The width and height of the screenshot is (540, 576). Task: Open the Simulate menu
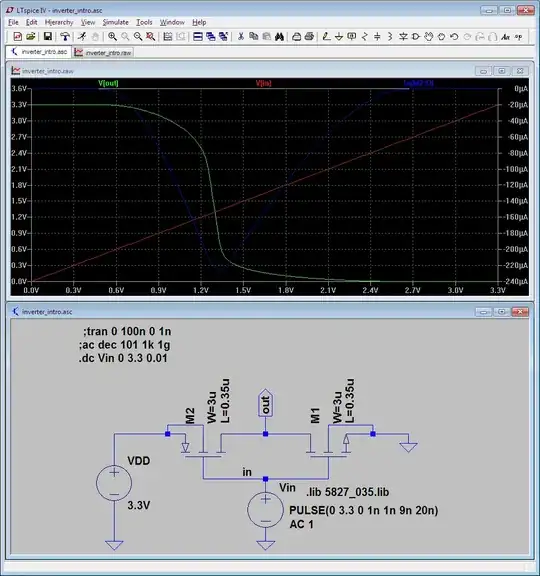[115, 22]
